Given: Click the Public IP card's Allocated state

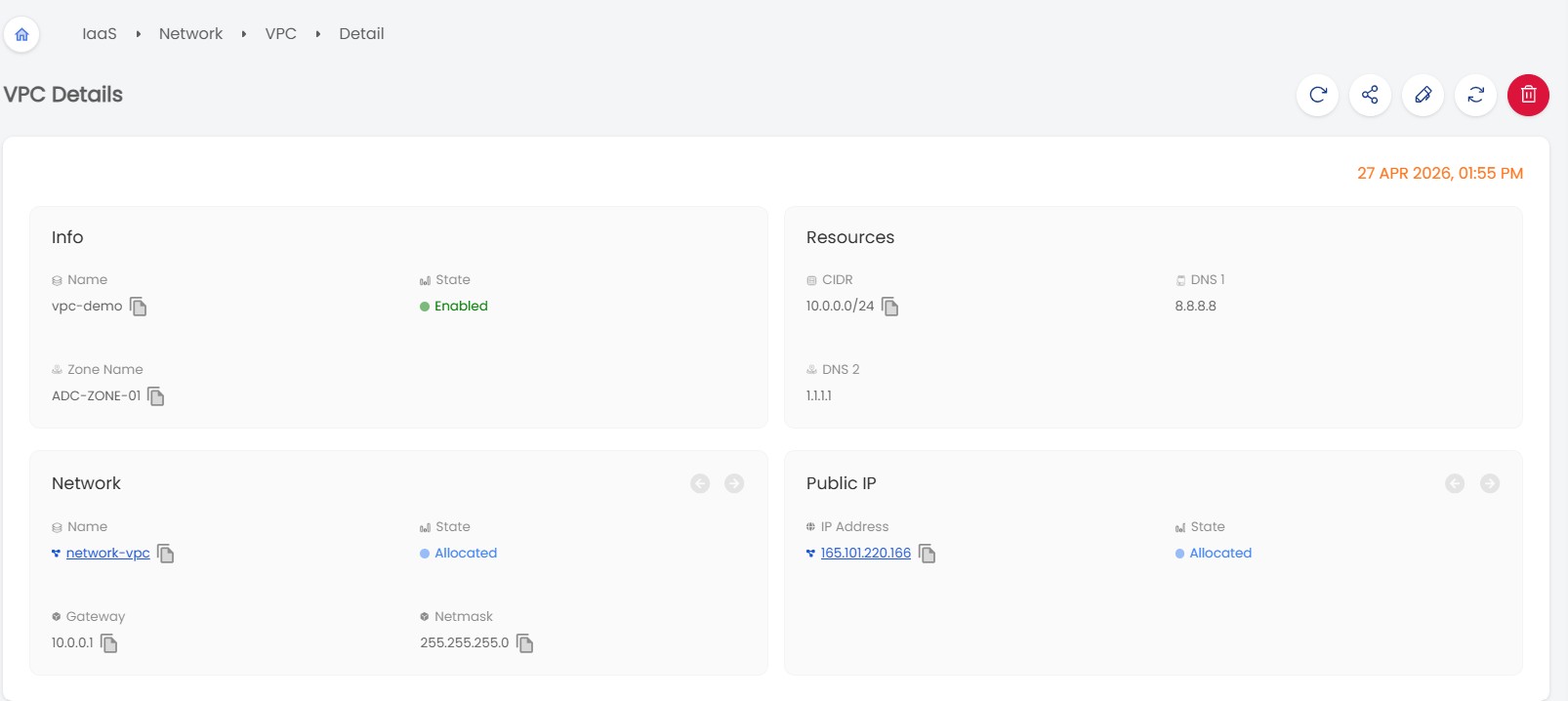Looking at the screenshot, I should (1220, 553).
